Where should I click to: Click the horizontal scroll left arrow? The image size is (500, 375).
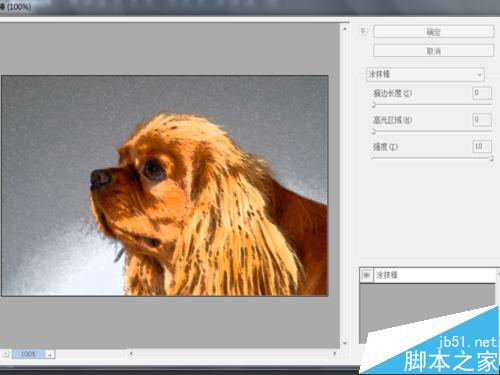131,354
